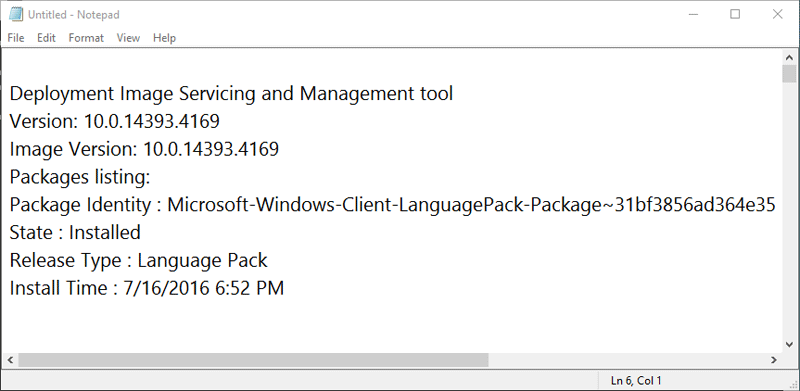
Task: Click the 'Deployment Image Servicing and Management tool' line
Action: coord(231,94)
